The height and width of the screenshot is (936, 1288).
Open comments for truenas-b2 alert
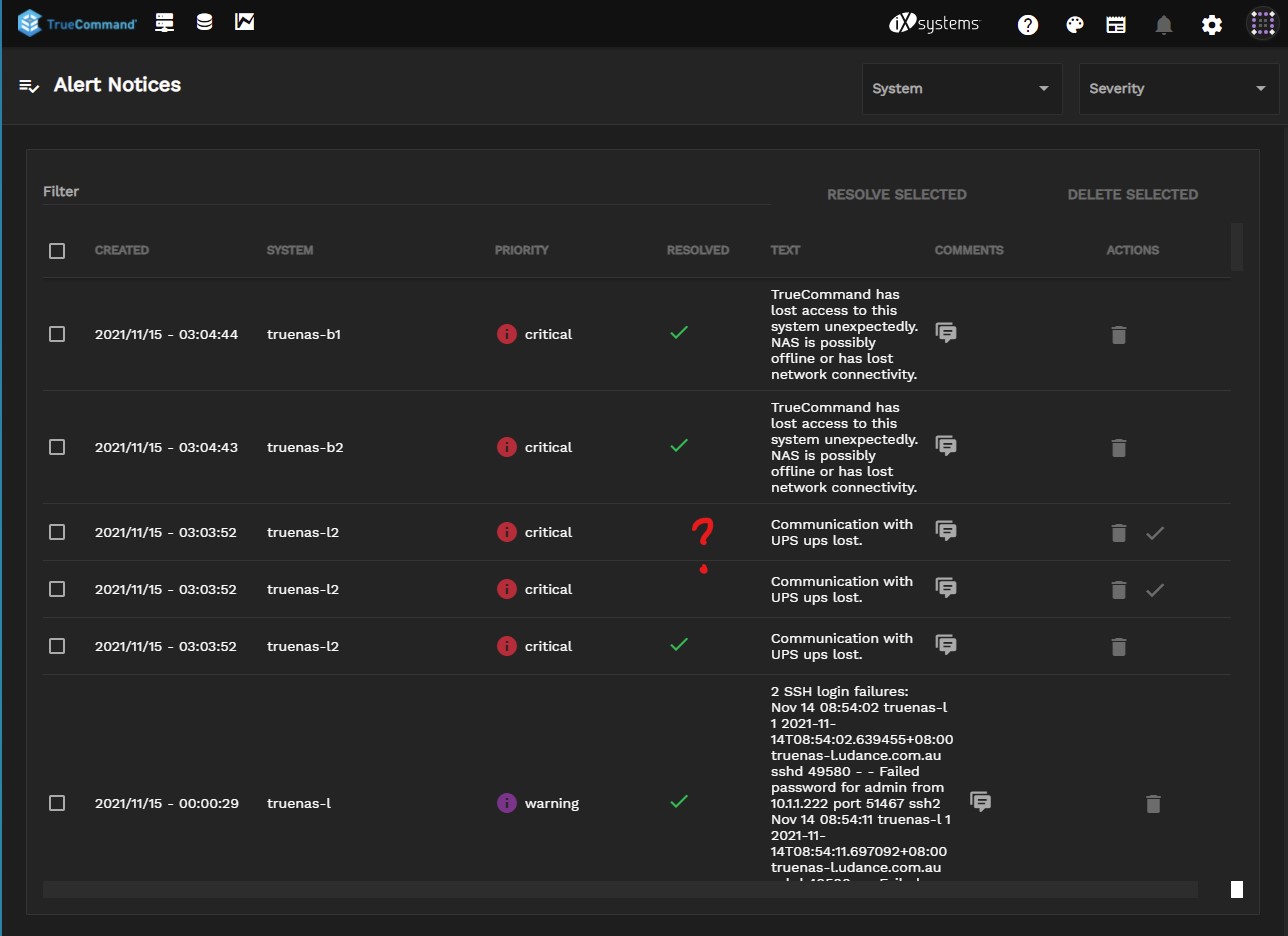(x=946, y=446)
